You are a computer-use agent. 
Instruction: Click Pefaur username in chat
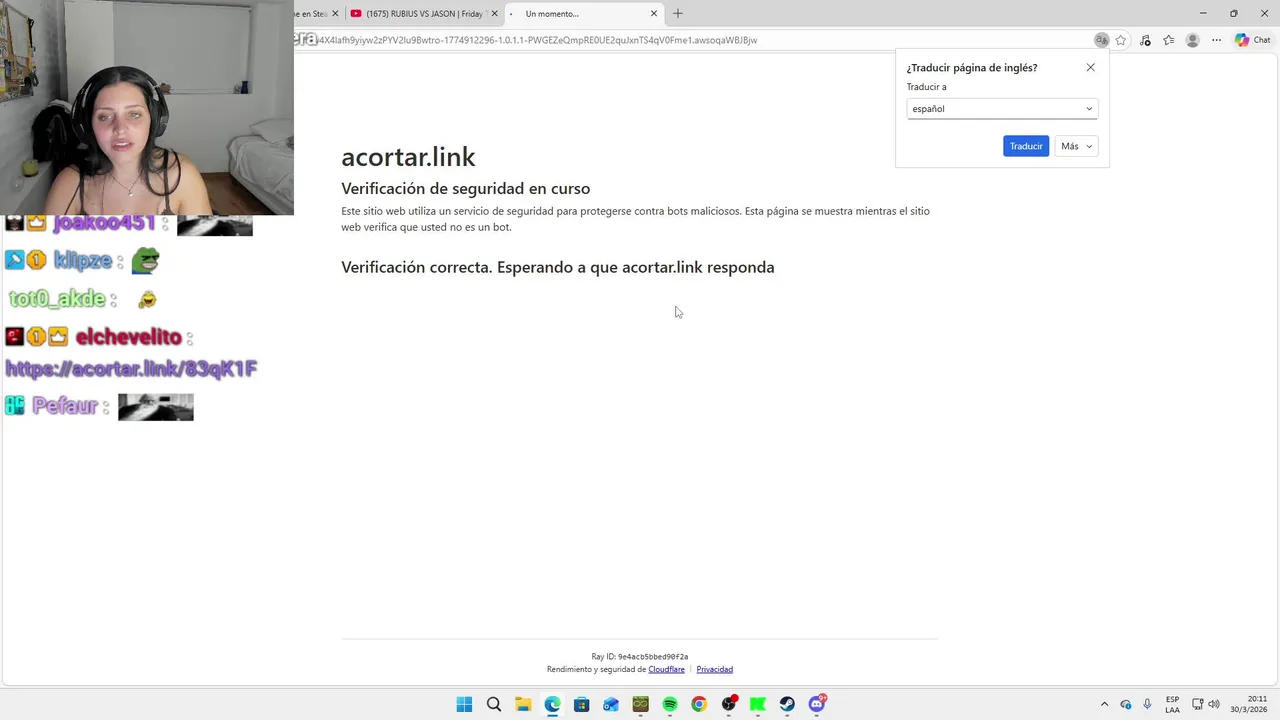point(65,405)
